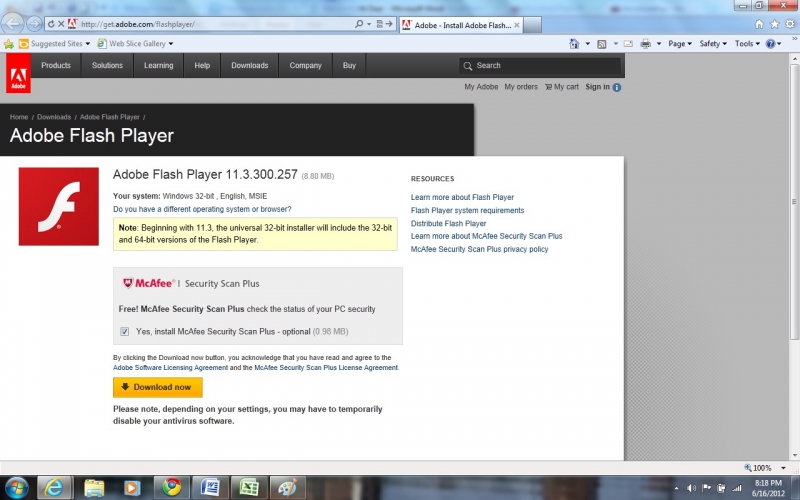
Task: Click the zoom level 100% control
Action: (x=762, y=468)
